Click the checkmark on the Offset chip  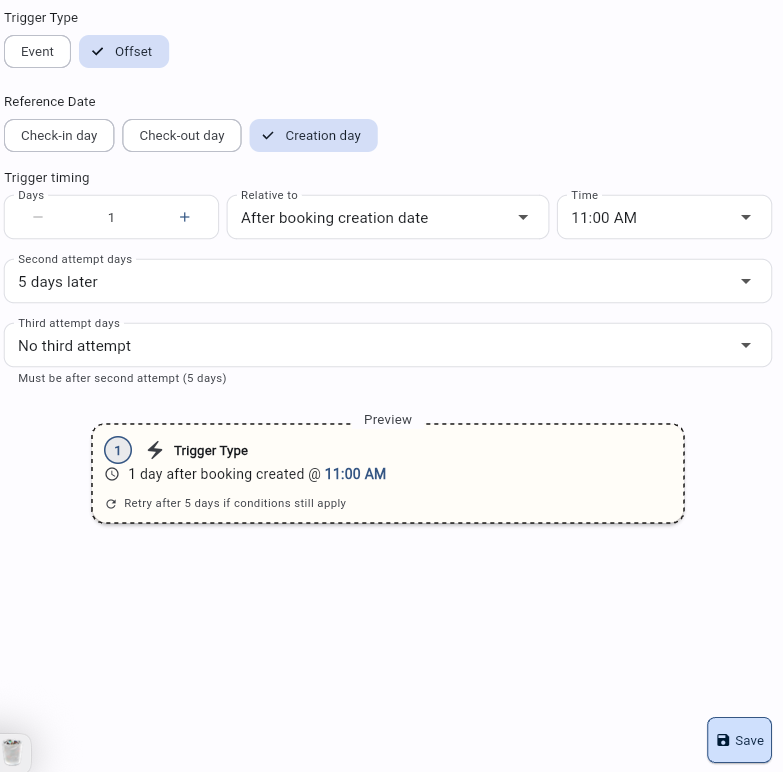pyautogui.click(x=98, y=52)
